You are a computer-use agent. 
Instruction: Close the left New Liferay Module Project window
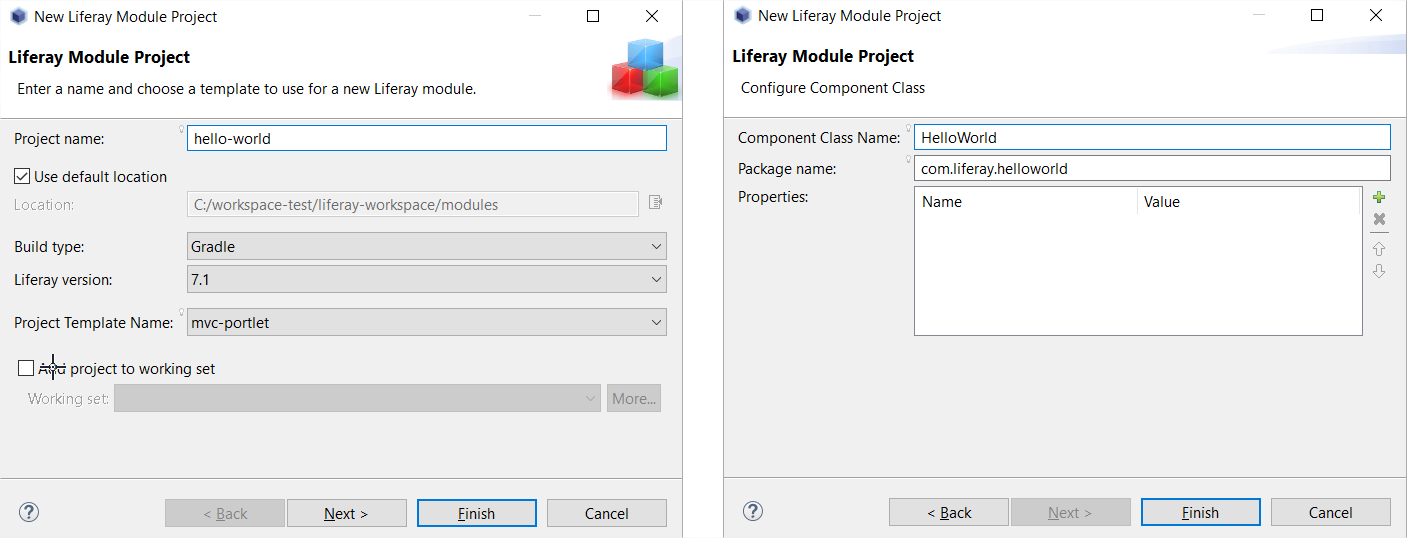click(652, 16)
